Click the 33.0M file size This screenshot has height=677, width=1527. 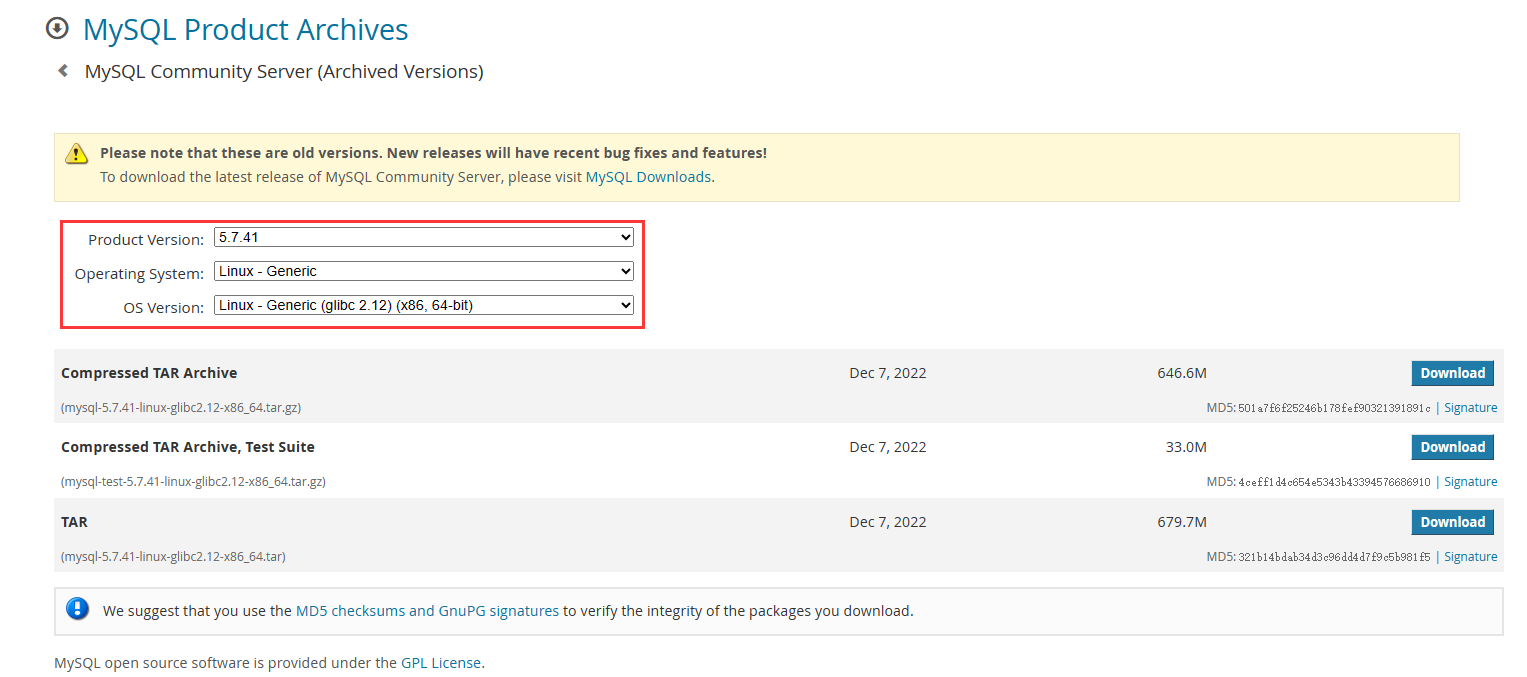(x=1186, y=447)
